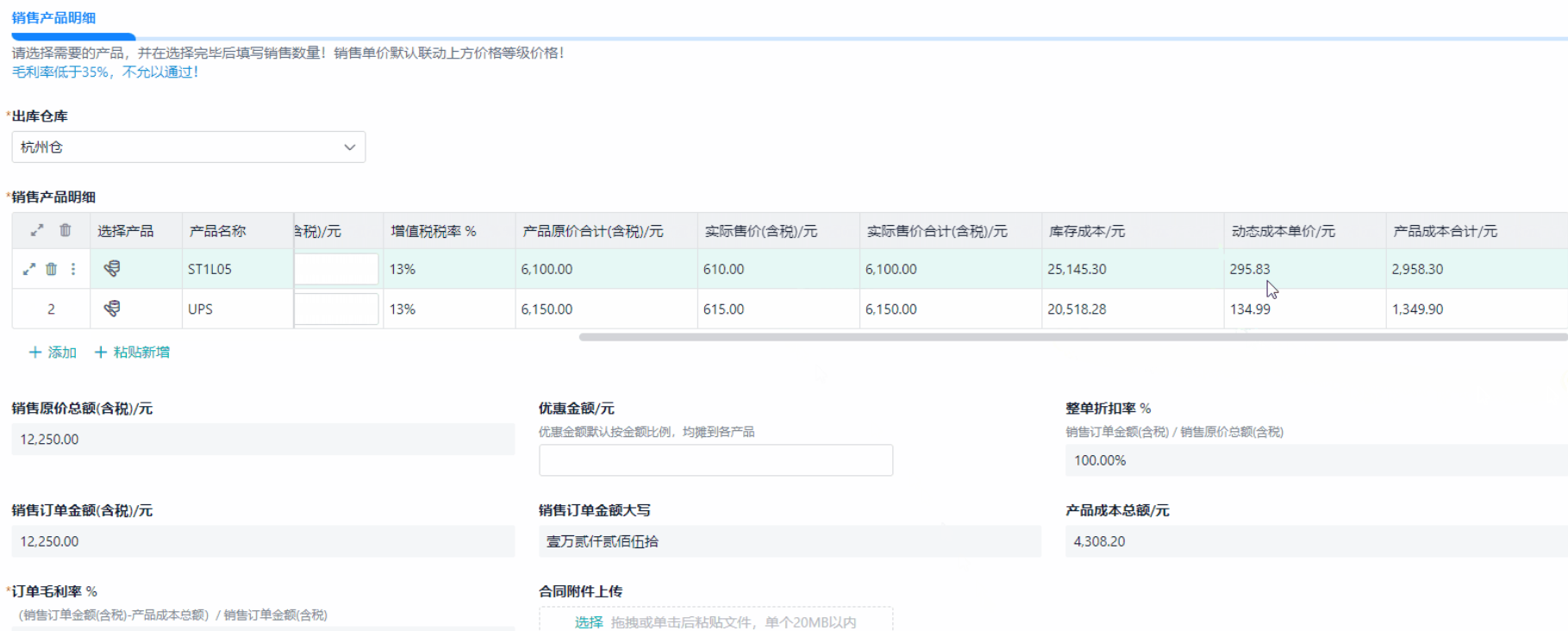This screenshot has width=1568, height=631.
Task: Click row number 2 in the table
Action: [51, 309]
